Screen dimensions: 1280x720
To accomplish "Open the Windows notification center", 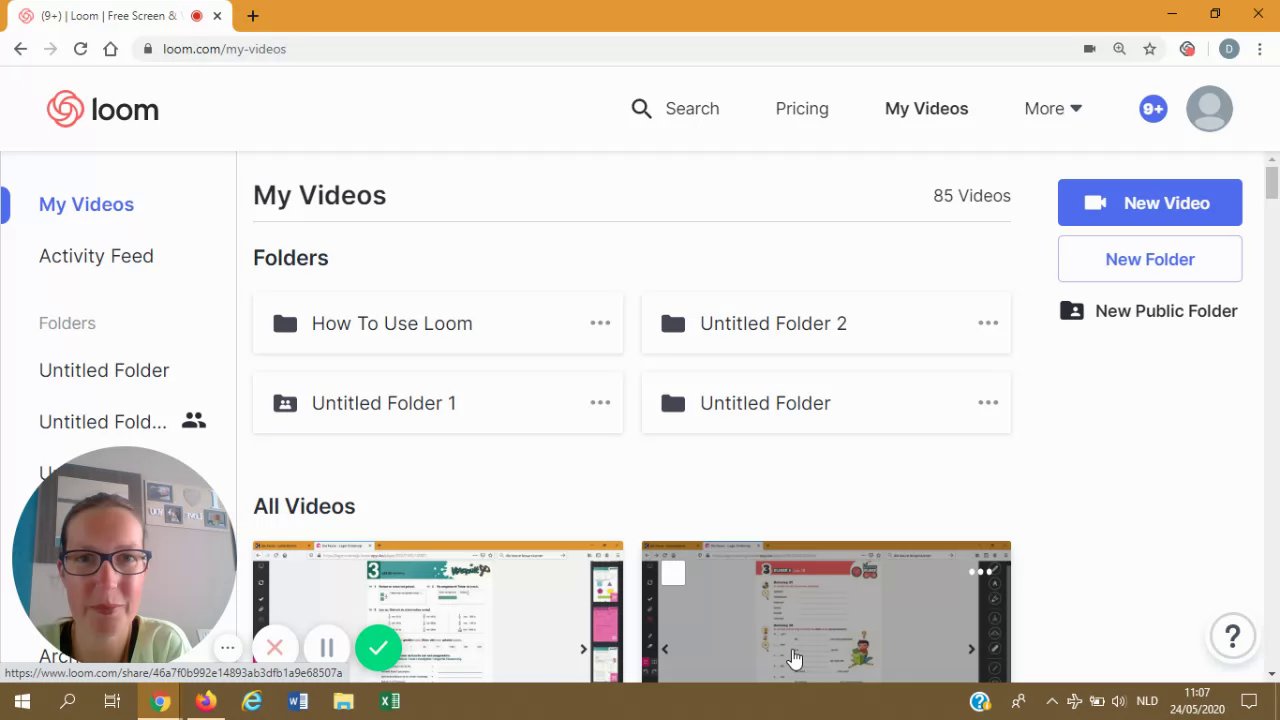I will pos(1248,701).
